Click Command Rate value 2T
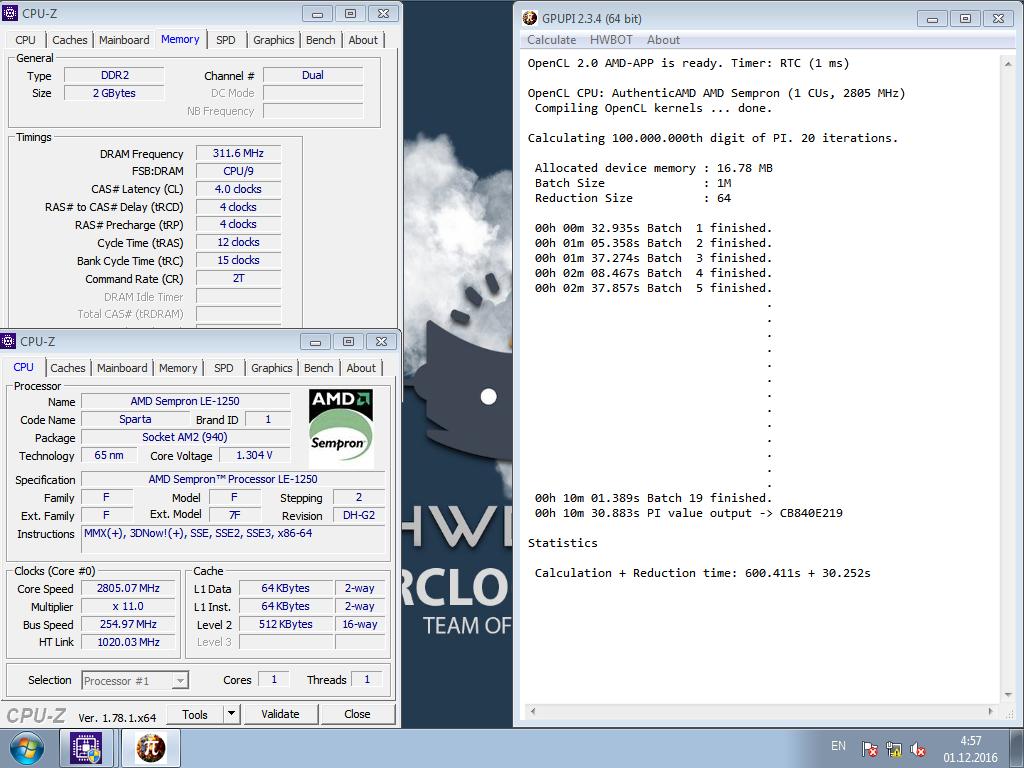Screen dimensions: 1024x768 click(238, 279)
